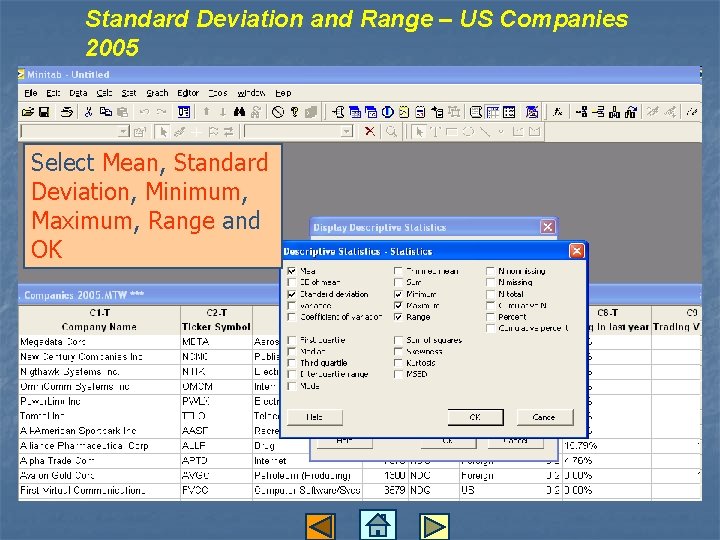
Task: Open the second toolbar combo box dropdown
Action: pos(346,132)
